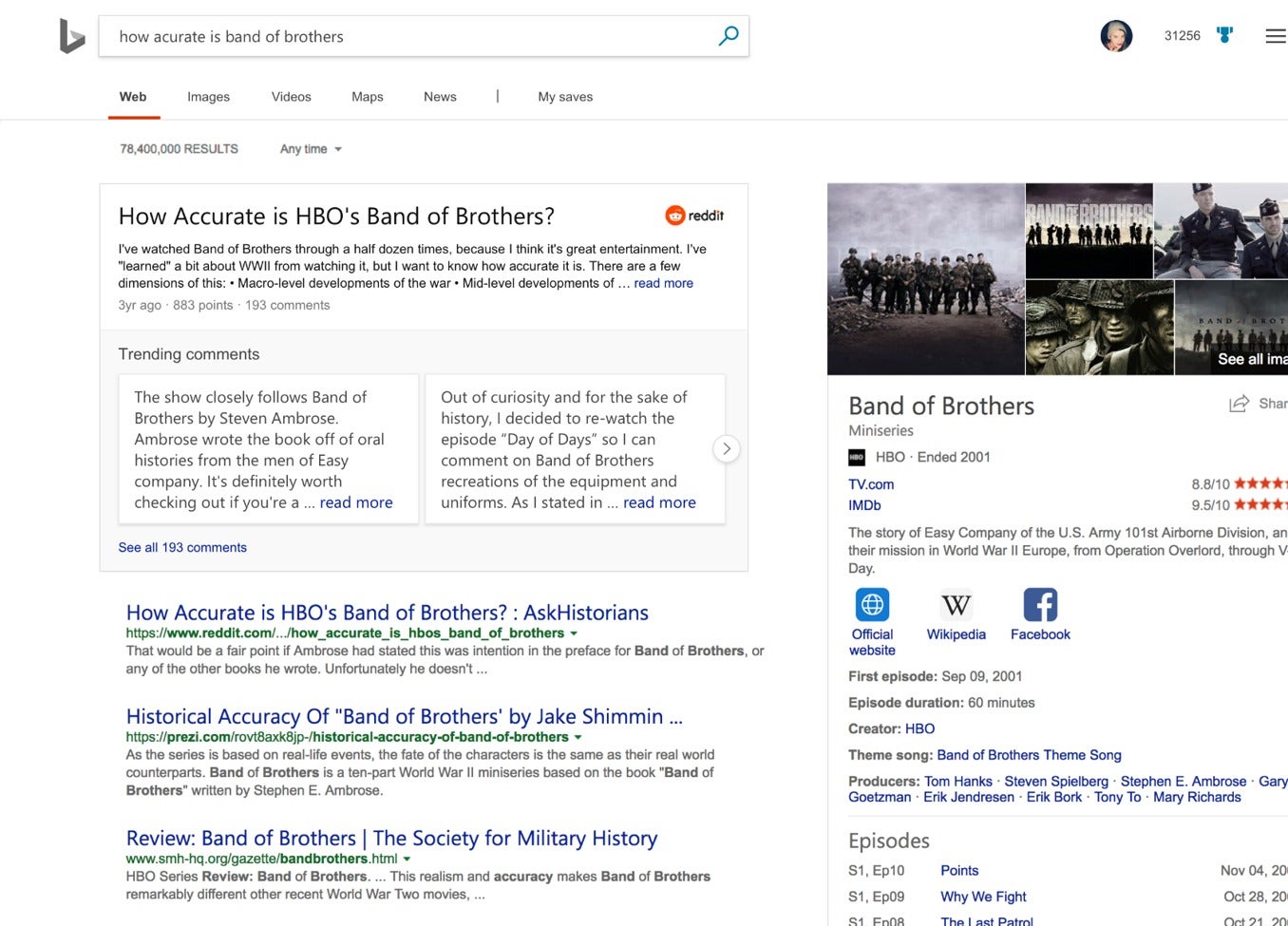Open helmeted soldiers close-up thumbnail

[1100, 328]
